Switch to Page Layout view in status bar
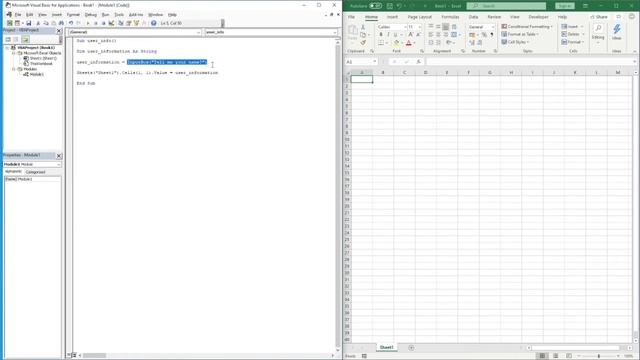This screenshot has height=360, width=640. tap(556, 356)
